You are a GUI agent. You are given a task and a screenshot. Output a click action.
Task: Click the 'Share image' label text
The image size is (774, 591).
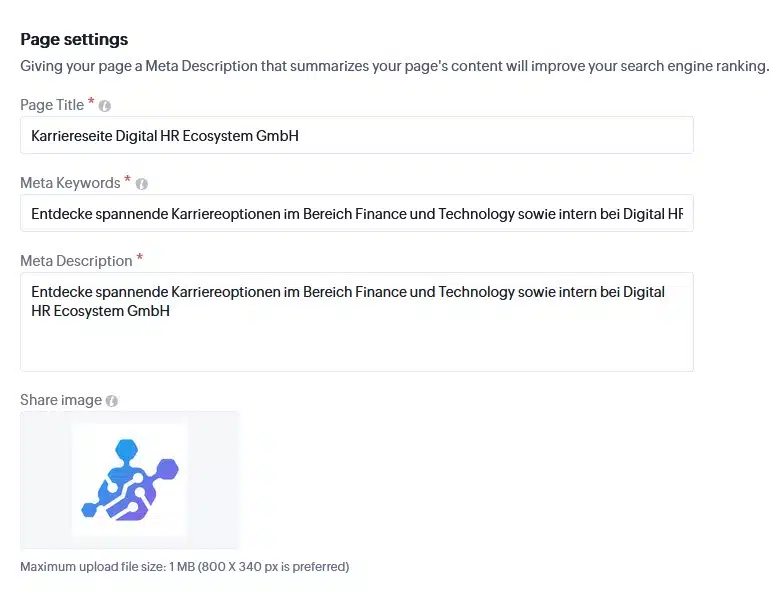[61, 400]
